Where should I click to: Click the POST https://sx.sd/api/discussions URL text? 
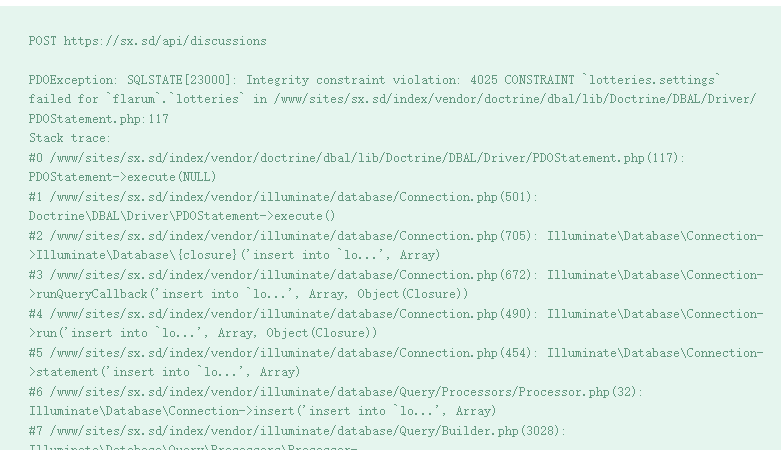pos(147,41)
